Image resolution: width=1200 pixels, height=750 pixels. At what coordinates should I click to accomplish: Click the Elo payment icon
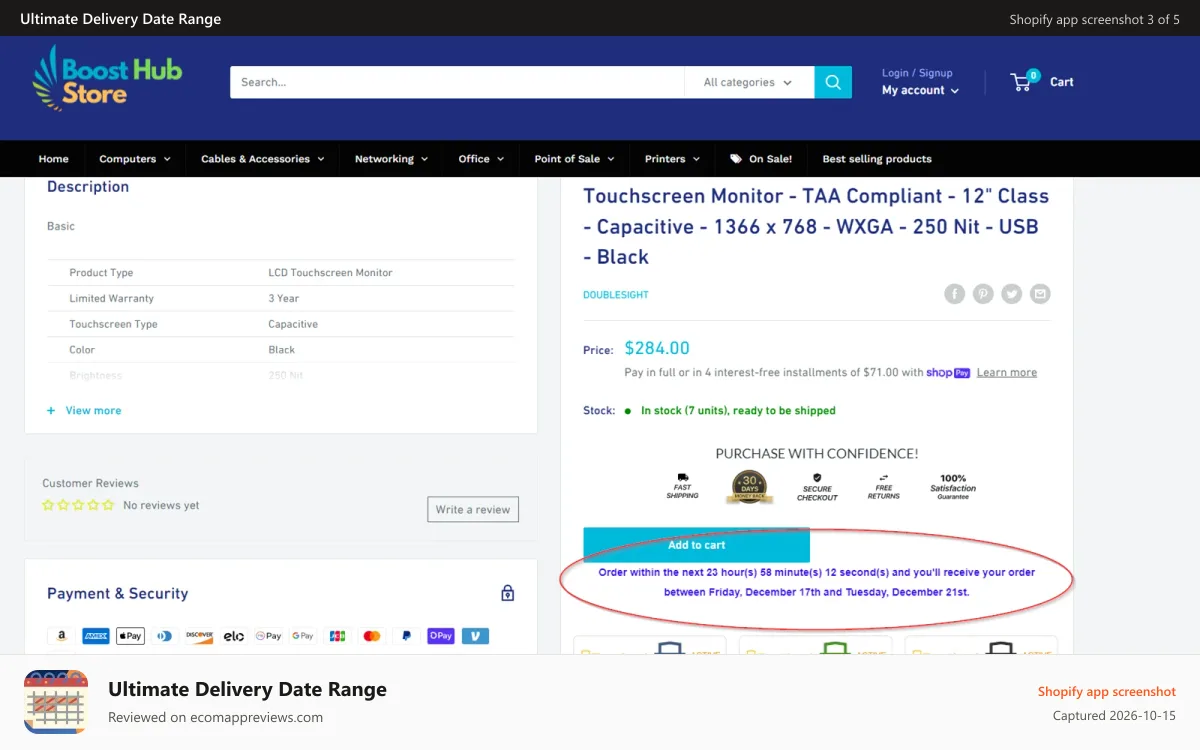[x=234, y=636]
